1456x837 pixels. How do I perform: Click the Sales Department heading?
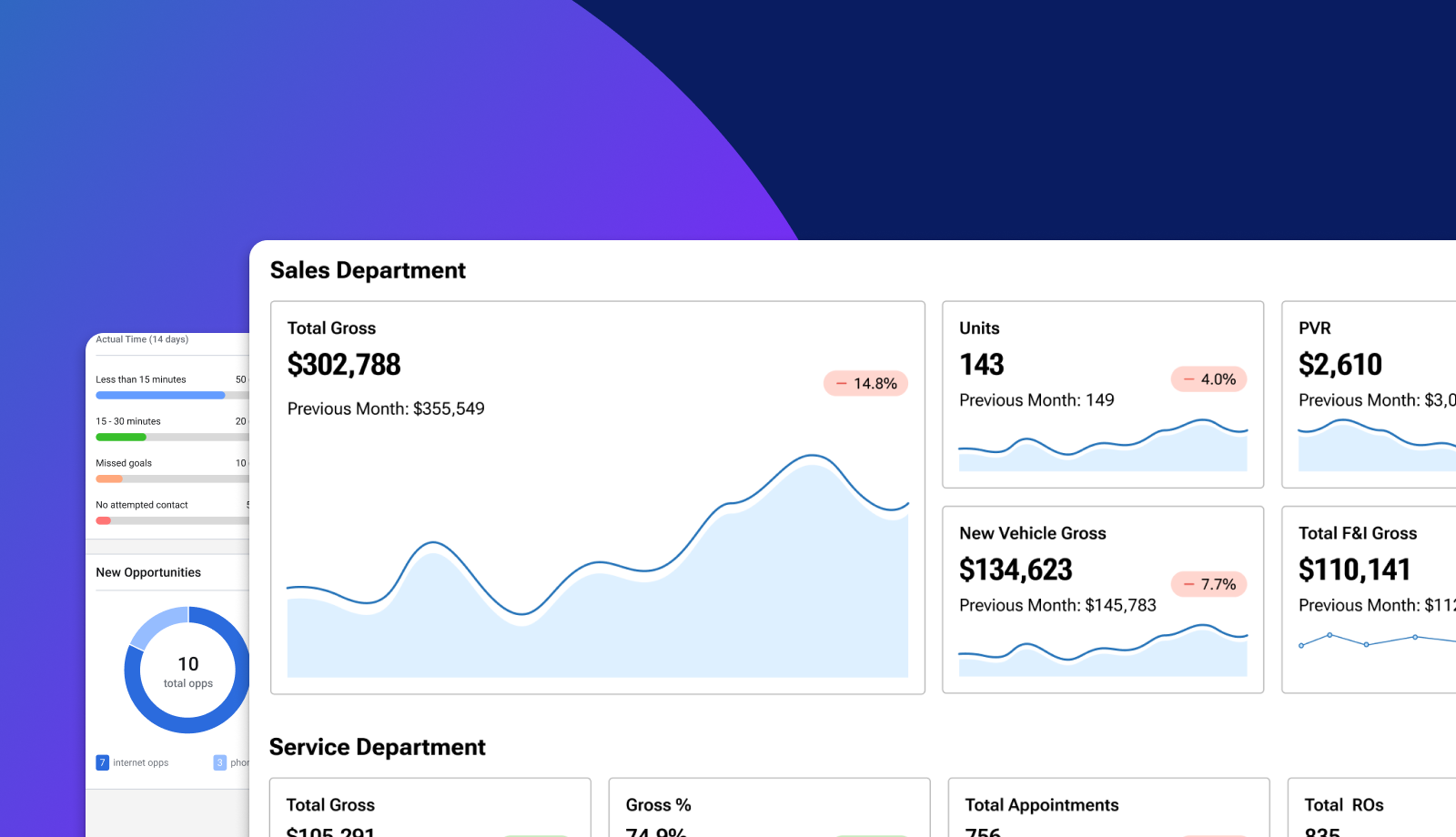[368, 270]
